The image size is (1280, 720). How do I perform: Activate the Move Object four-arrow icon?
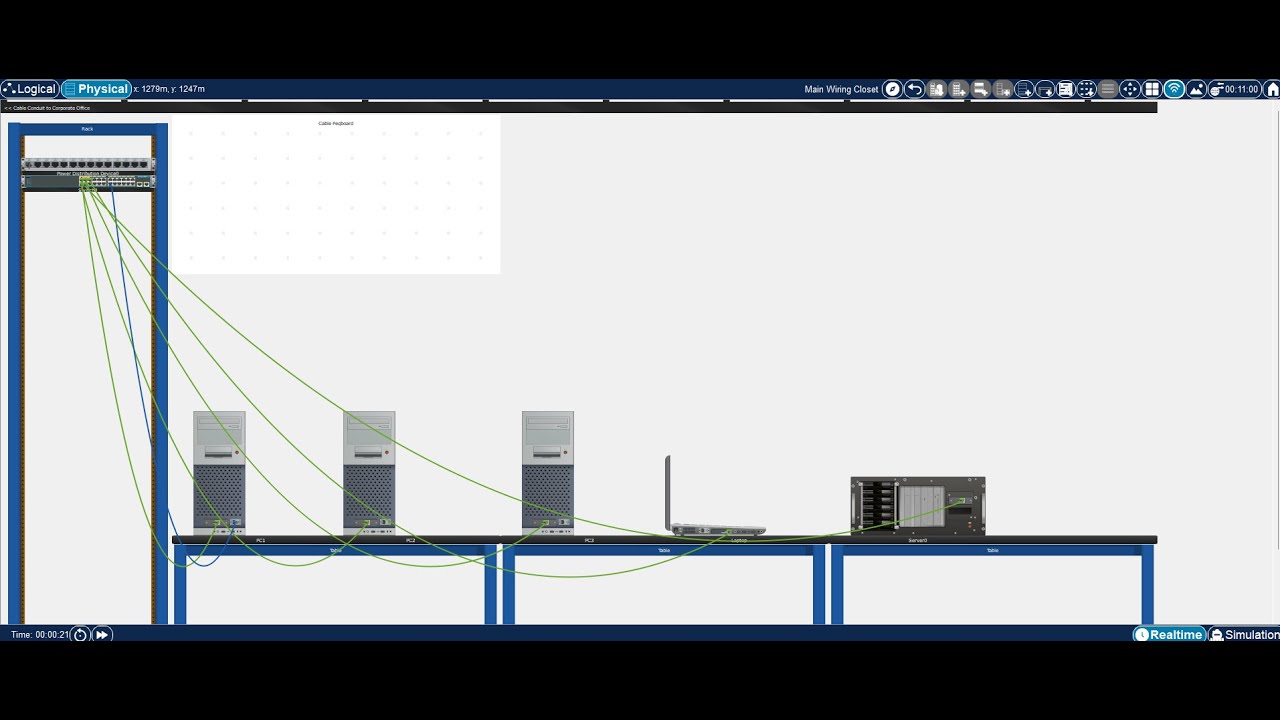[1130, 89]
